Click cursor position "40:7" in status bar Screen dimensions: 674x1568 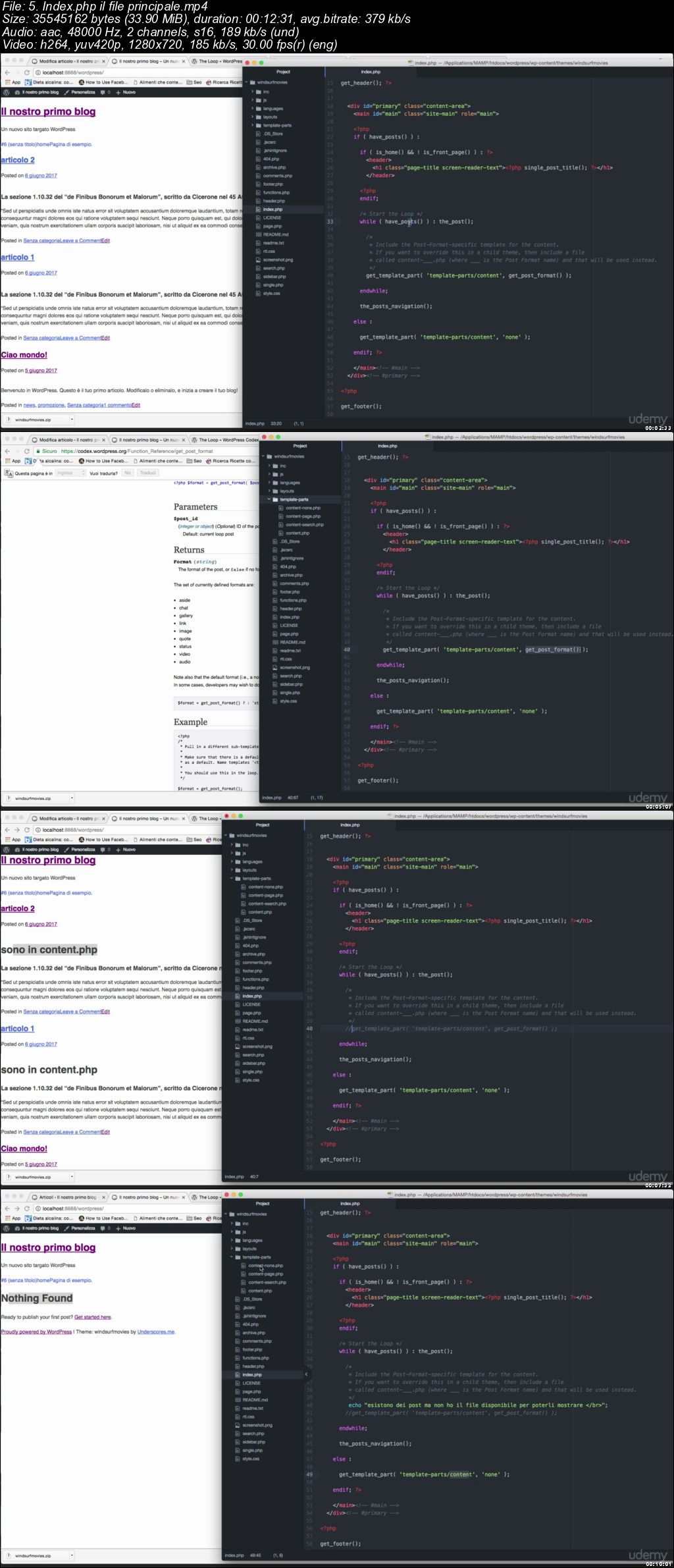tap(254, 1177)
